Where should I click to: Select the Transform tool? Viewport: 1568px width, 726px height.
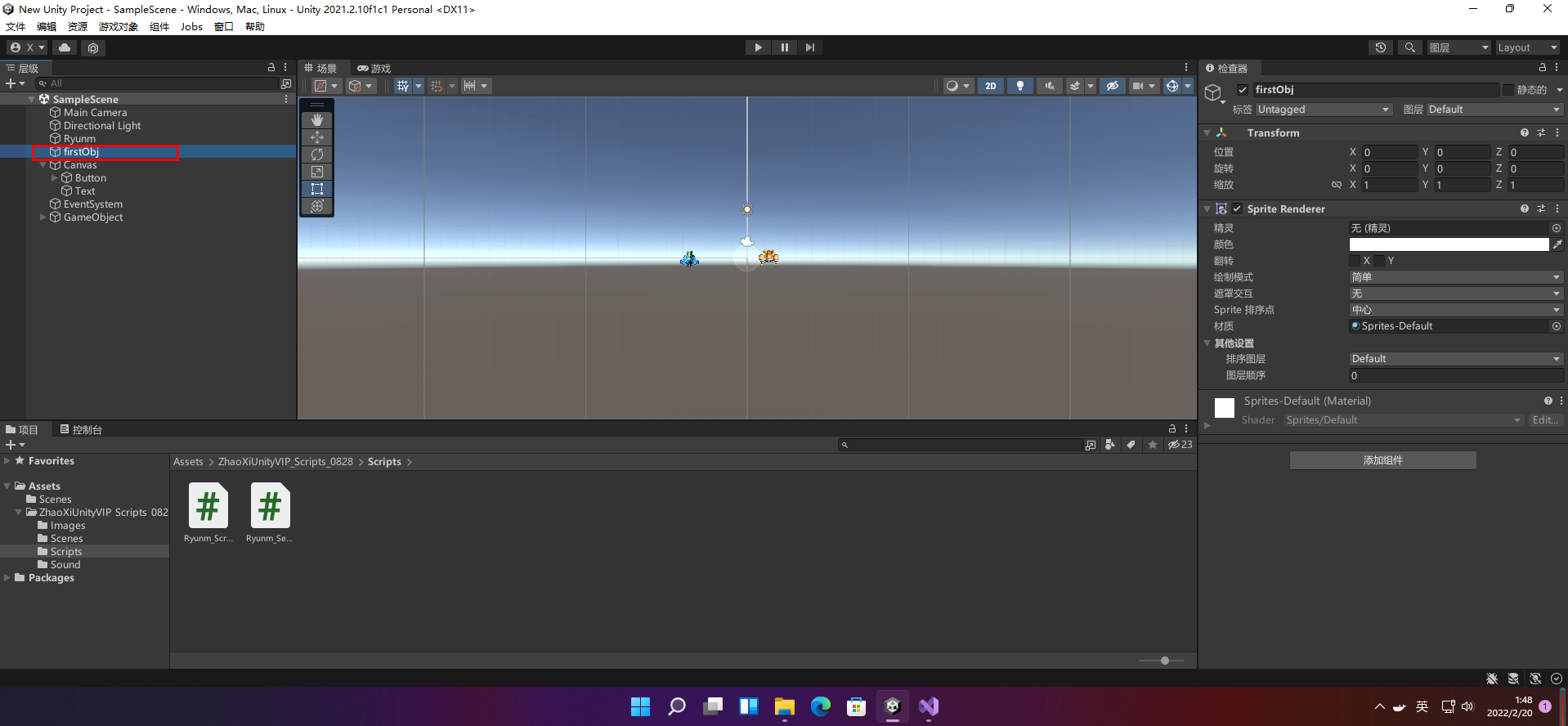coord(317,205)
